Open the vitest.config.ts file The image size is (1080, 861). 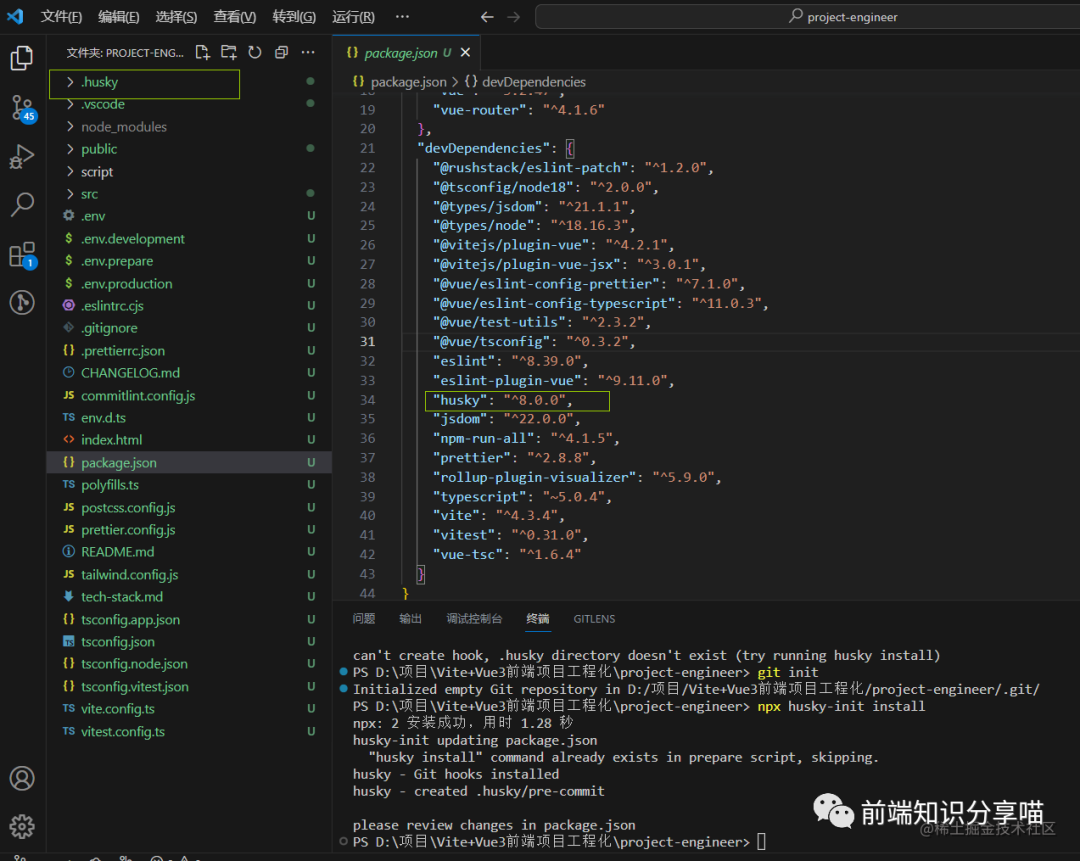(189, 732)
